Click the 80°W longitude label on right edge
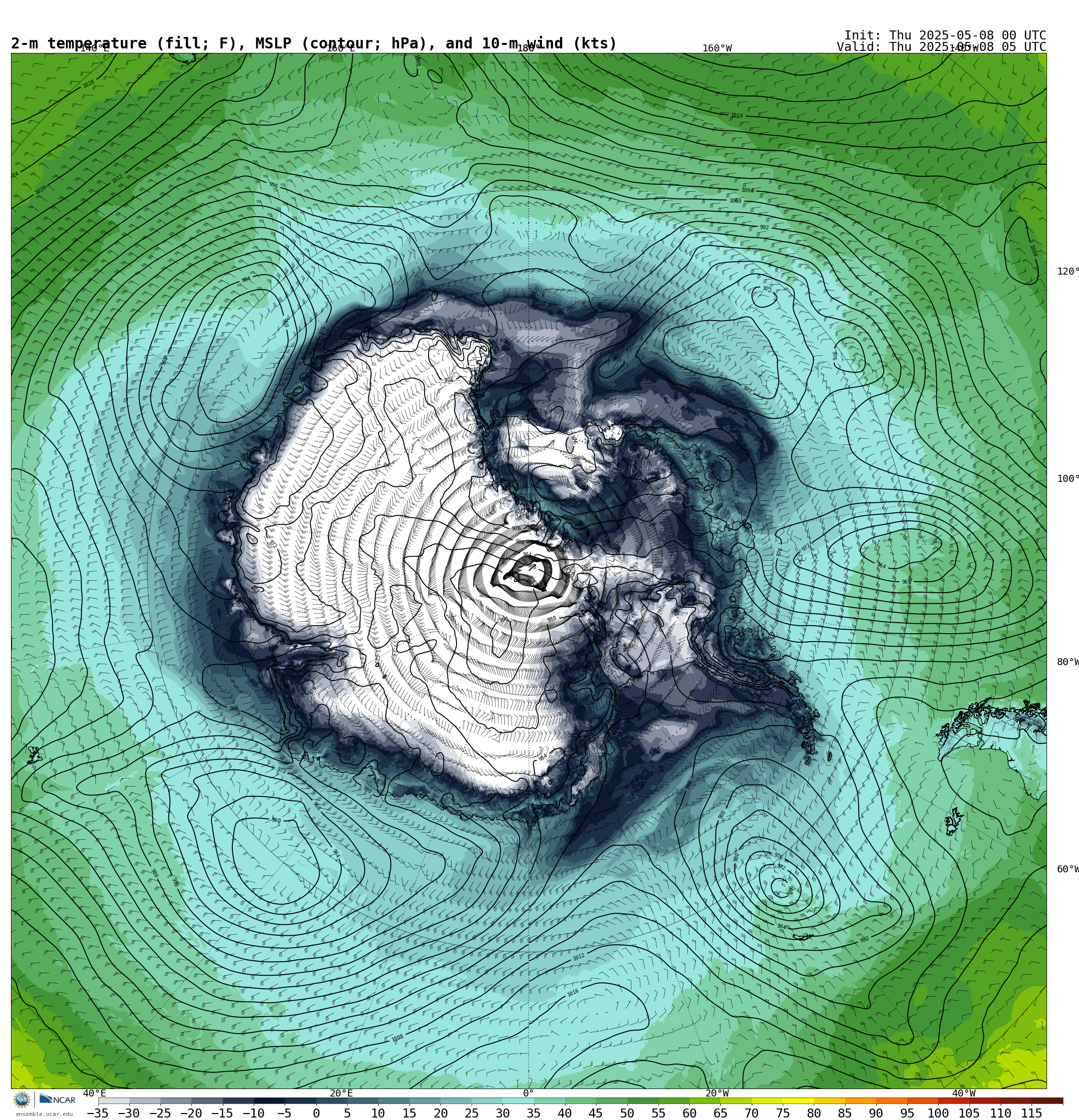This screenshot has width=1079, height=1120. click(1068, 662)
